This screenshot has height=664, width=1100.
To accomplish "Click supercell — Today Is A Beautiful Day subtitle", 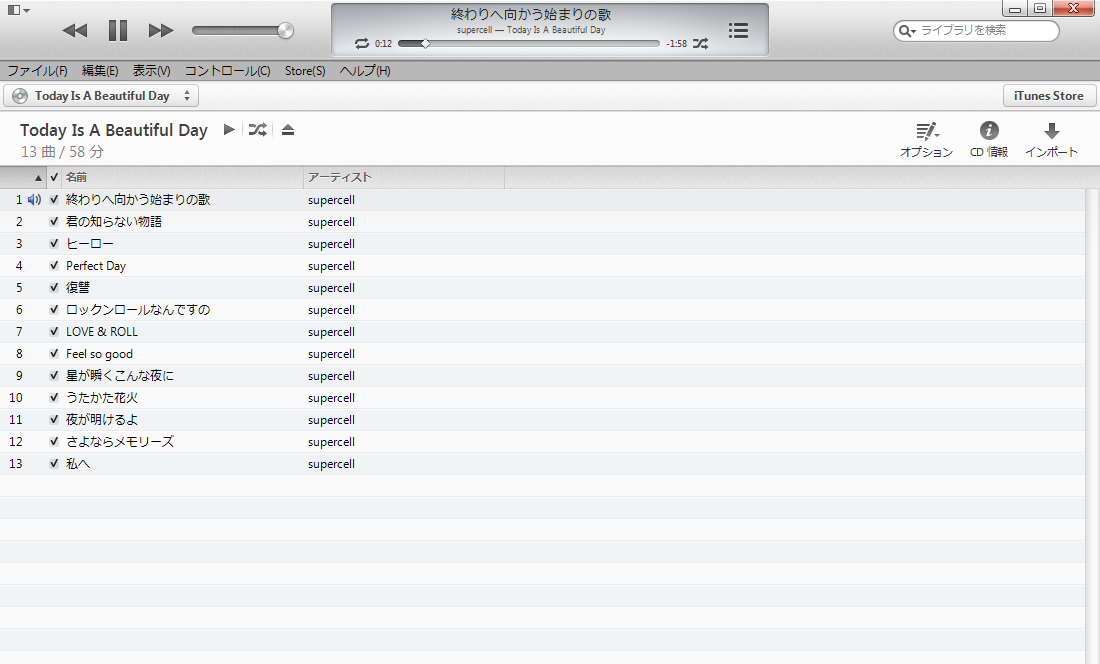I will [531, 30].
